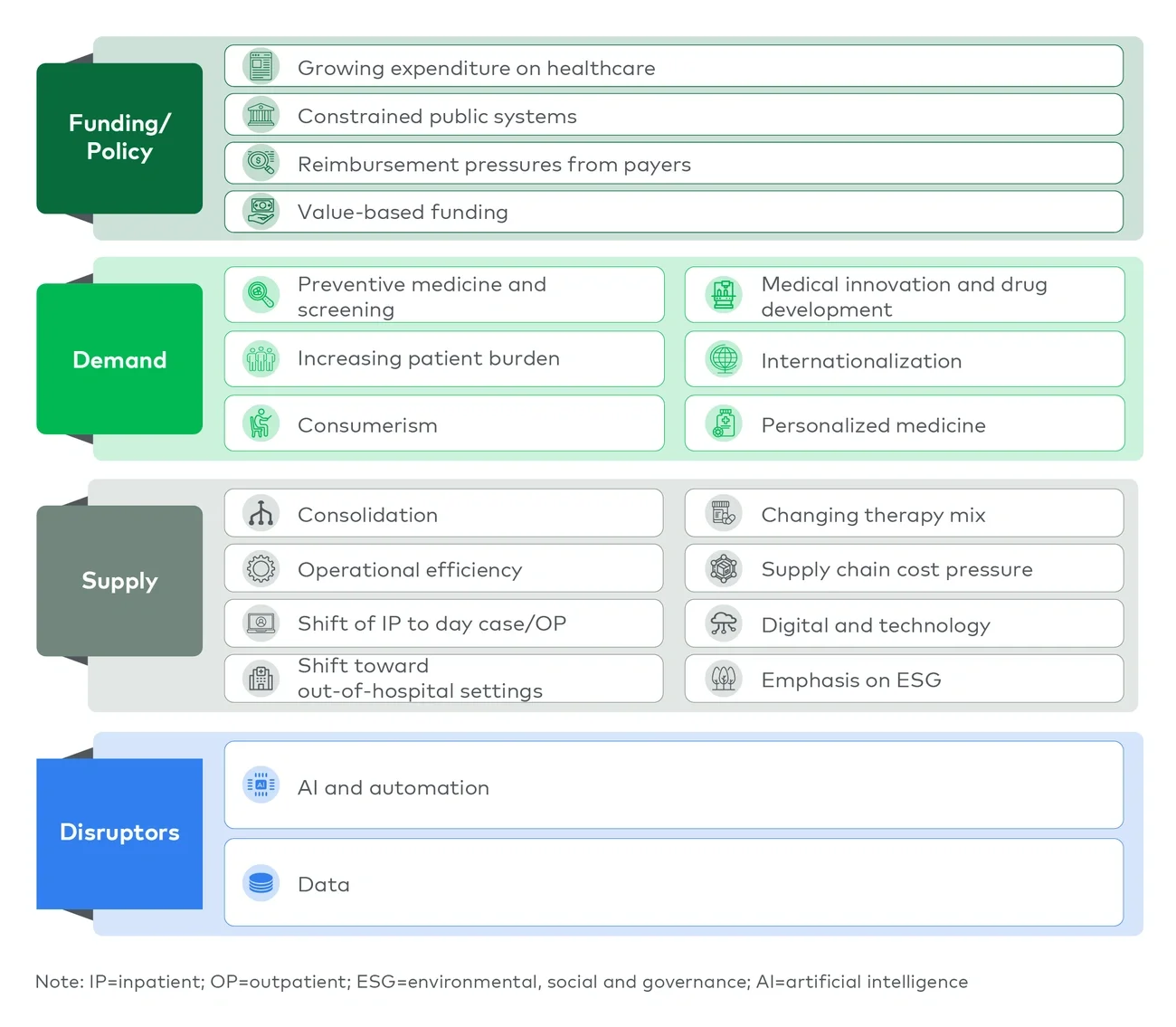
Task: Click the Data label in Disruptors
Action: (323, 884)
